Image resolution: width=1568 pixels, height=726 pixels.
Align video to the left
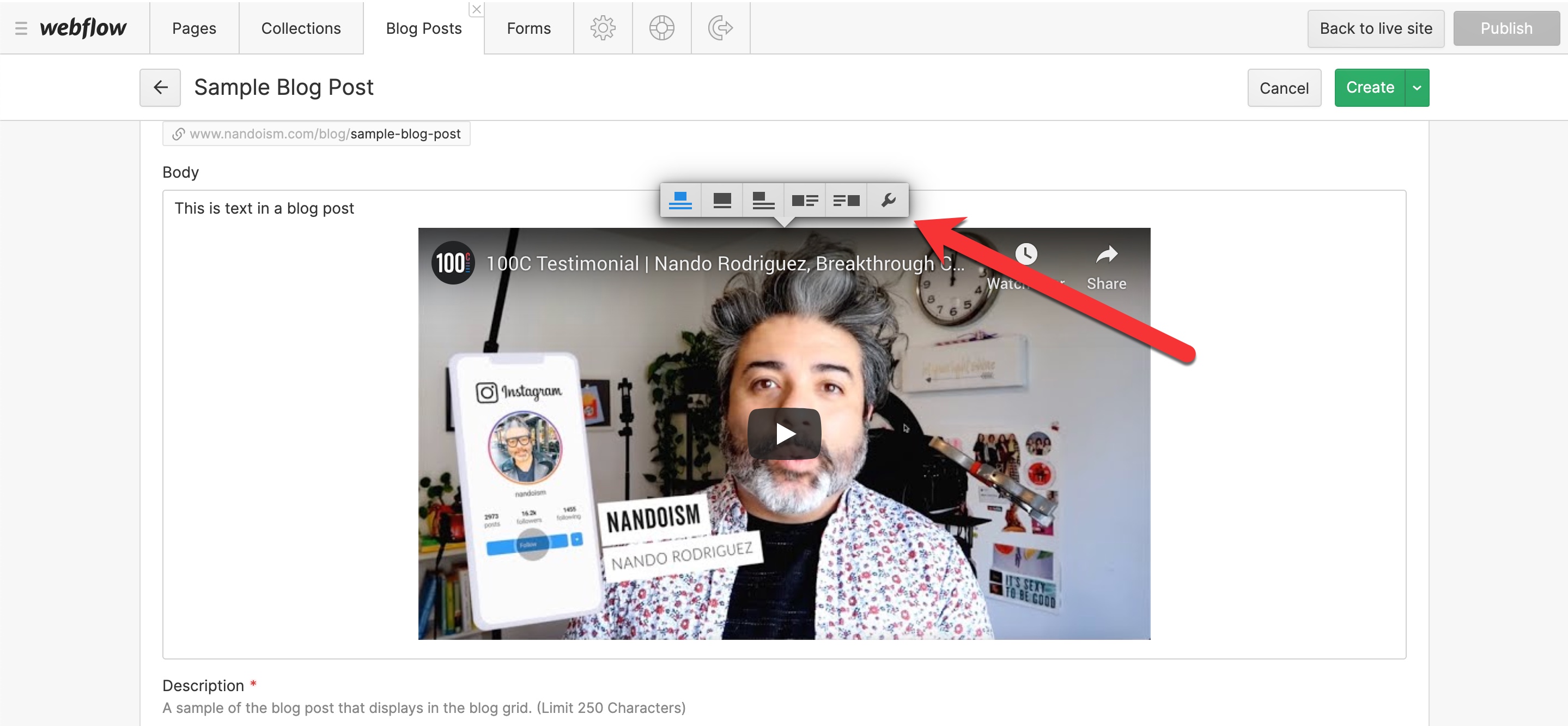tap(763, 200)
